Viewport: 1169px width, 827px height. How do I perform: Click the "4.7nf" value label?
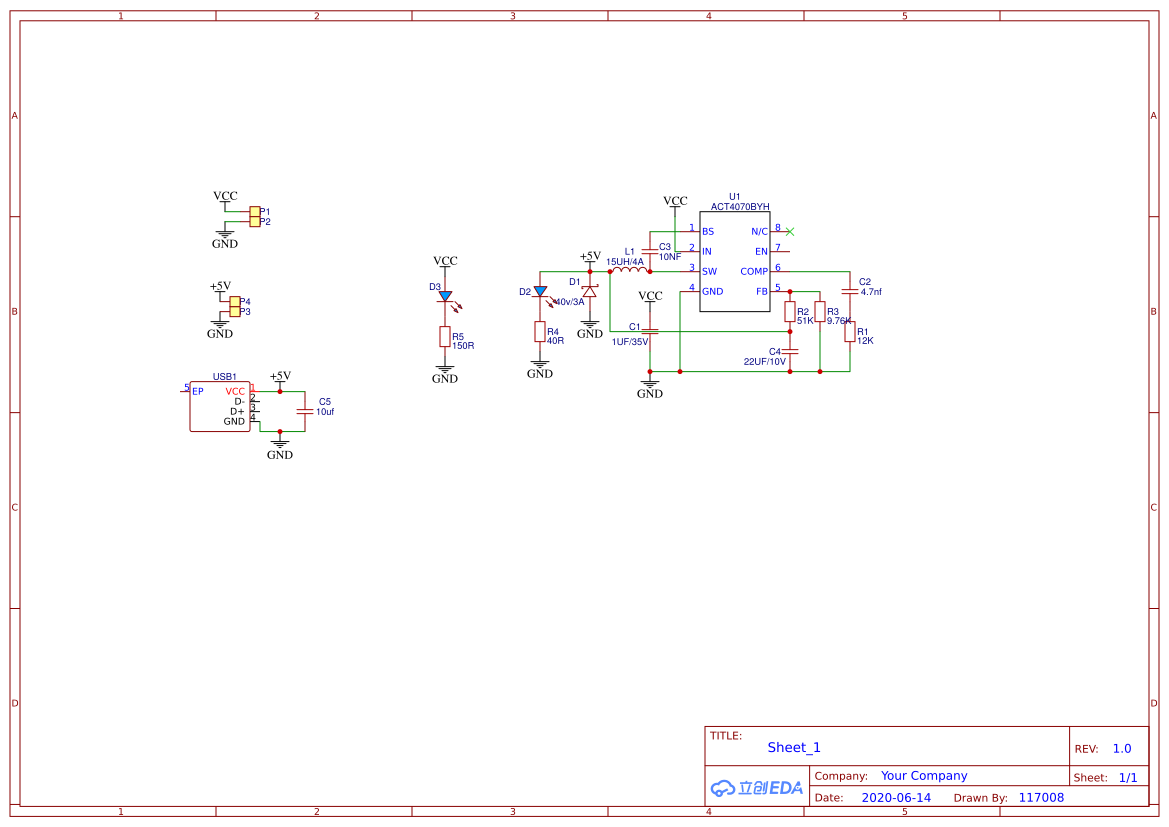[x=871, y=292]
